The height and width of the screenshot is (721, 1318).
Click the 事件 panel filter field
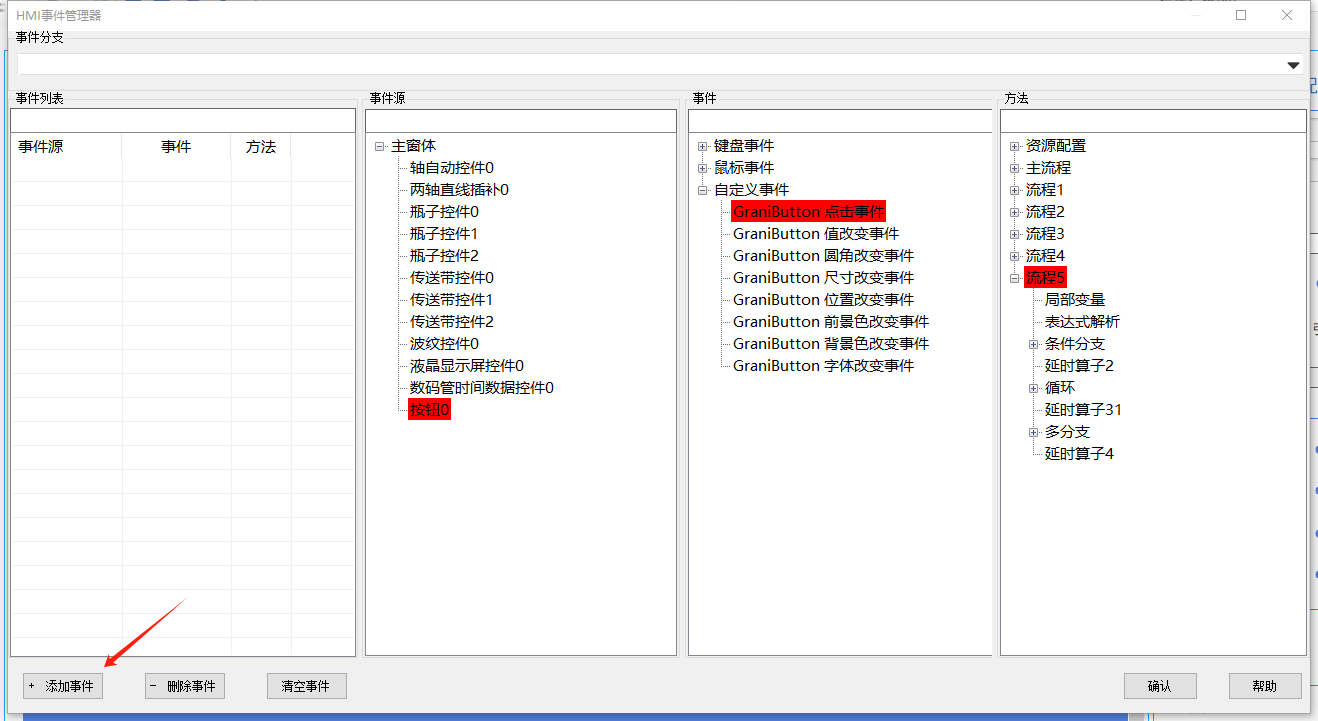pos(840,120)
